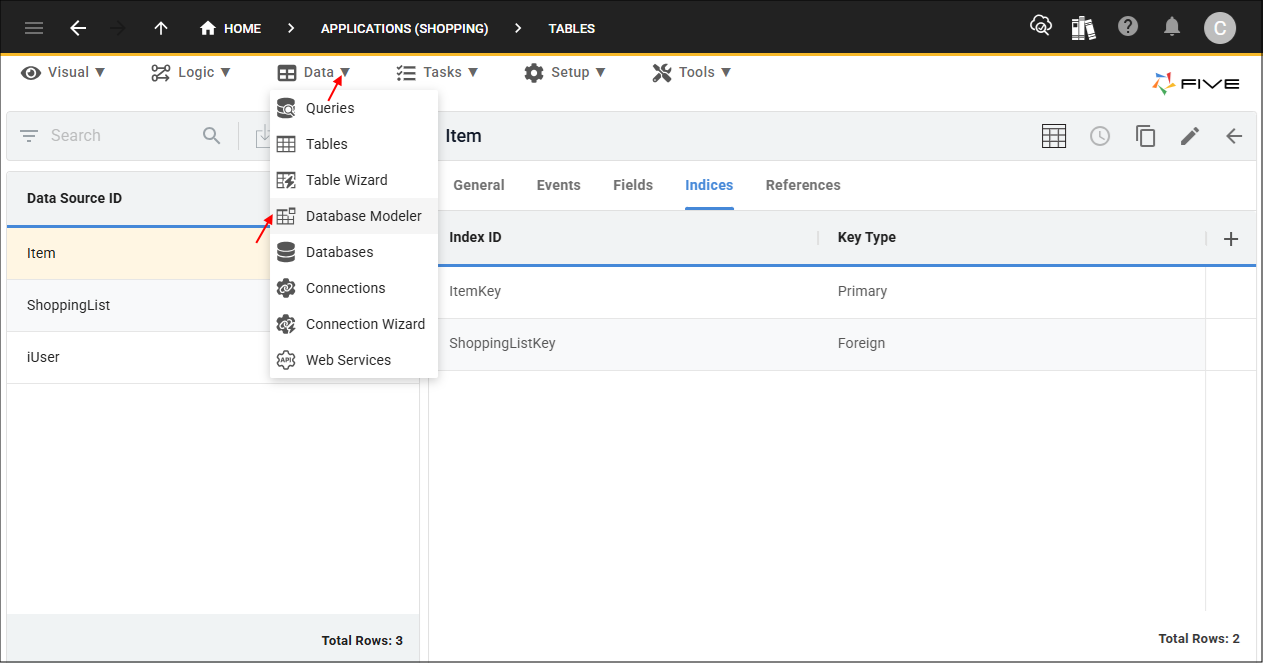Open the documentation library icon
Image resolution: width=1263 pixels, height=663 pixels.
tap(1083, 27)
